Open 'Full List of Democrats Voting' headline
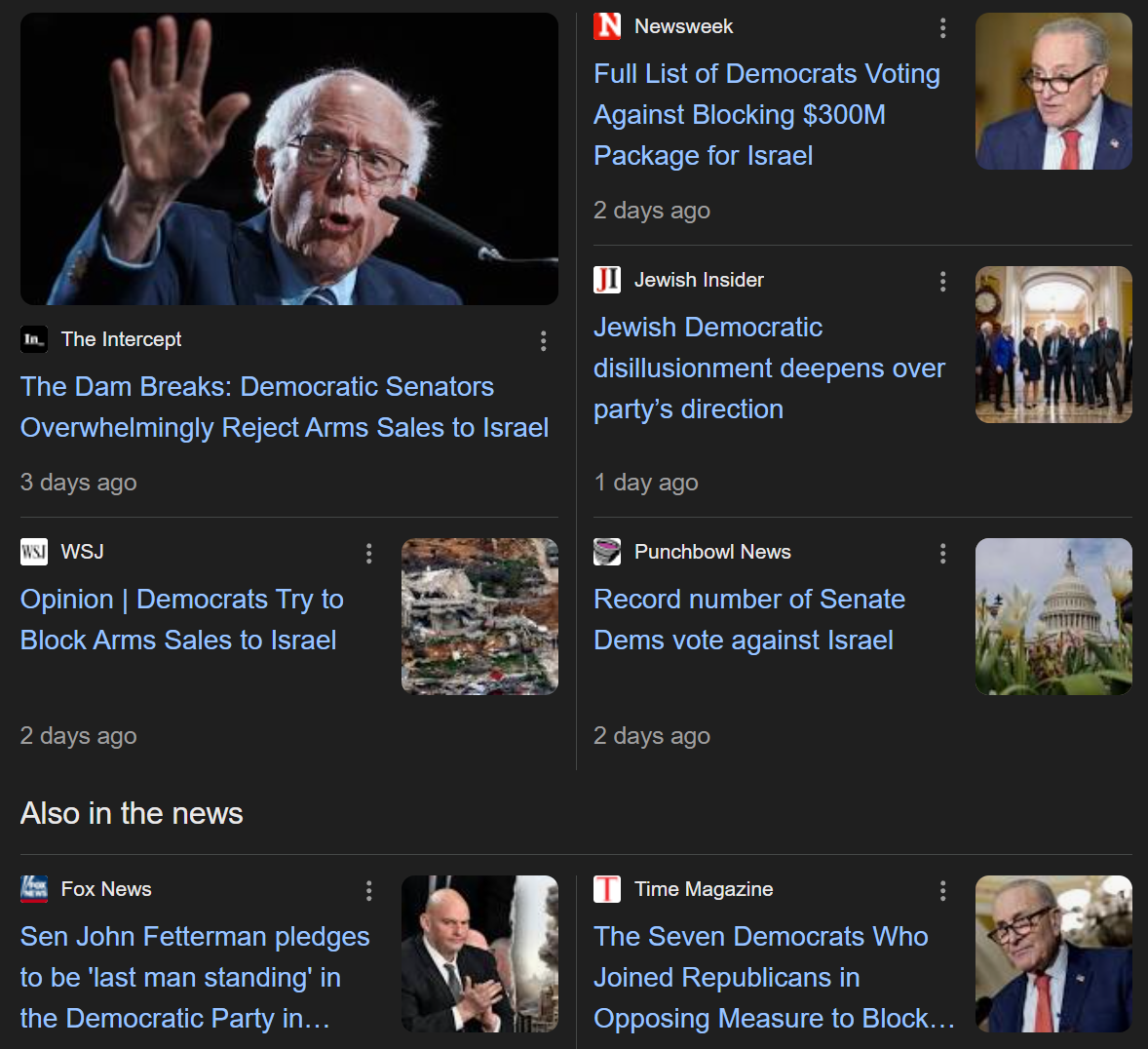The image size is (1148, 1049). point(767,115)
